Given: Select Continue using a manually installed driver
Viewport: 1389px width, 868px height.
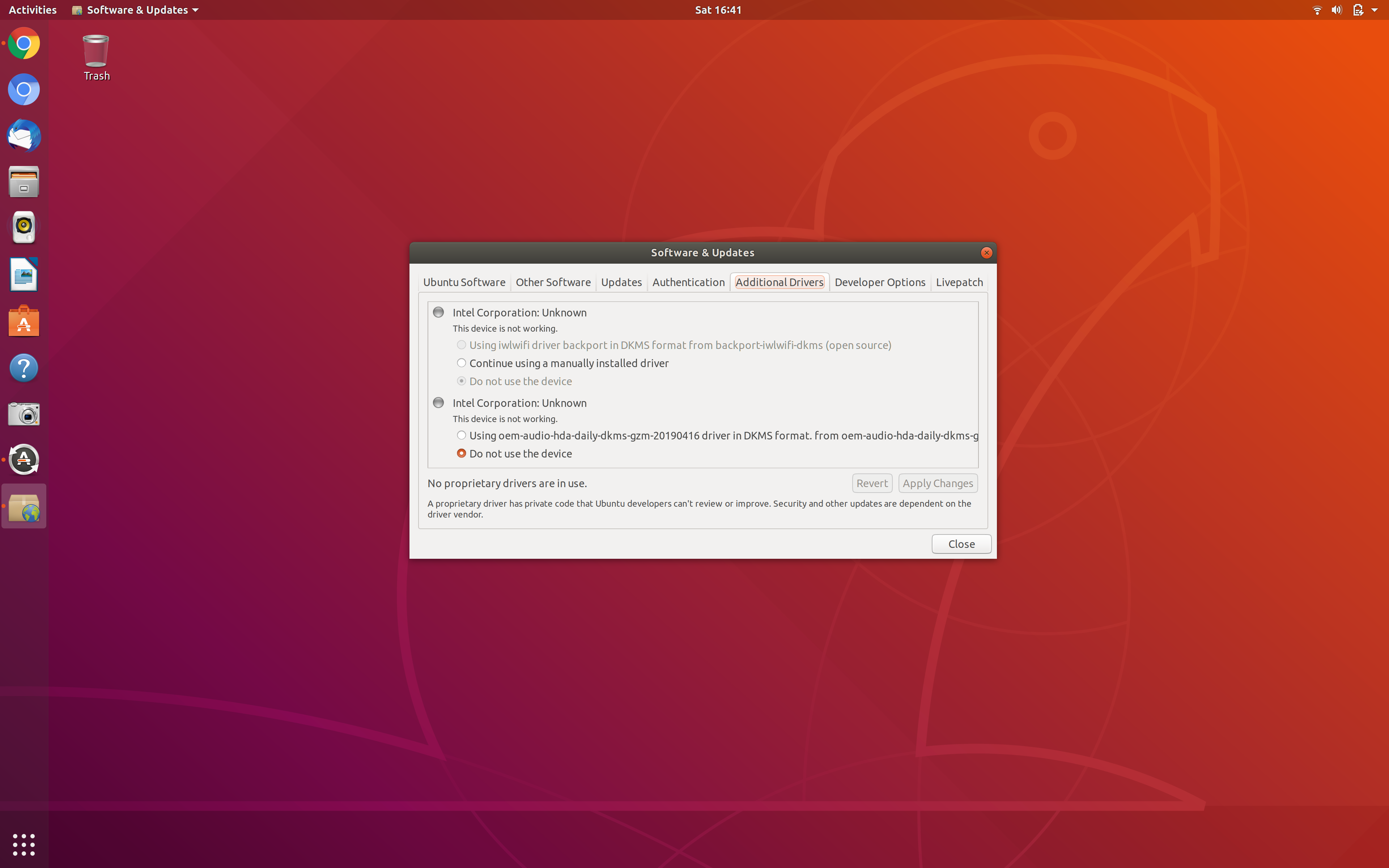Looking at the screenshot, I should tap(462, 363).
